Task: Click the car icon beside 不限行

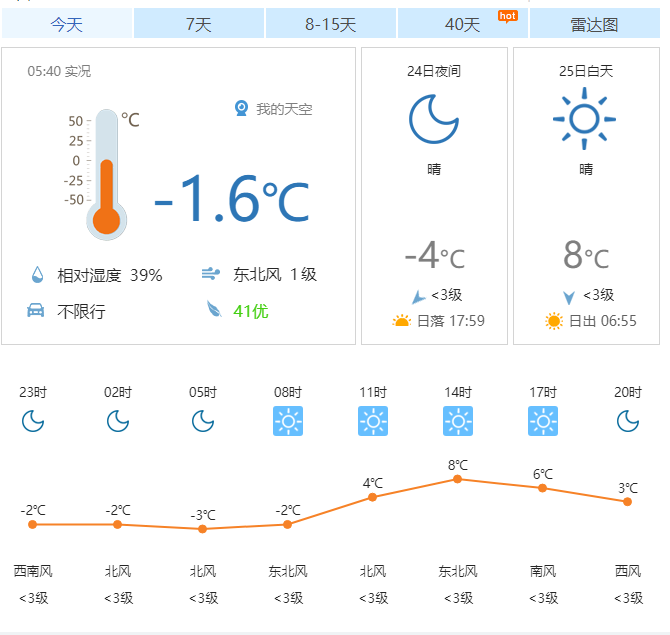Action: click(x=36, y=311)
